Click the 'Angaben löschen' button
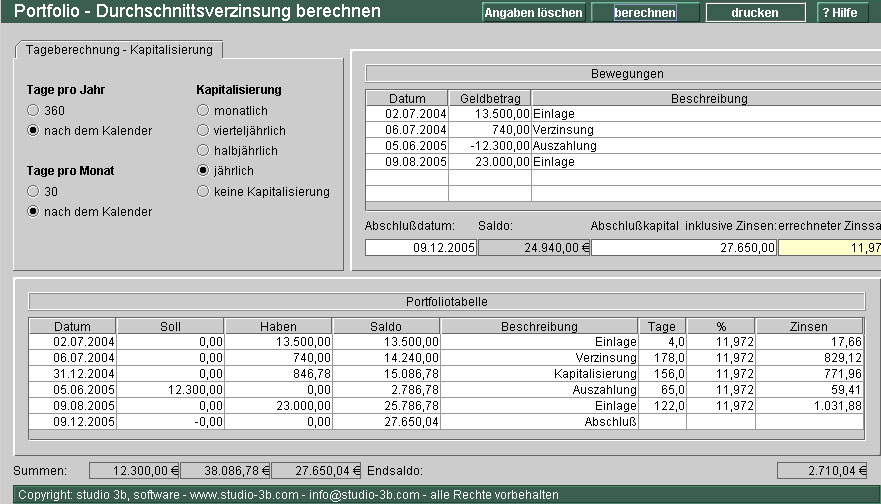Viewport: 881px width, 504px height. point(533,13)
